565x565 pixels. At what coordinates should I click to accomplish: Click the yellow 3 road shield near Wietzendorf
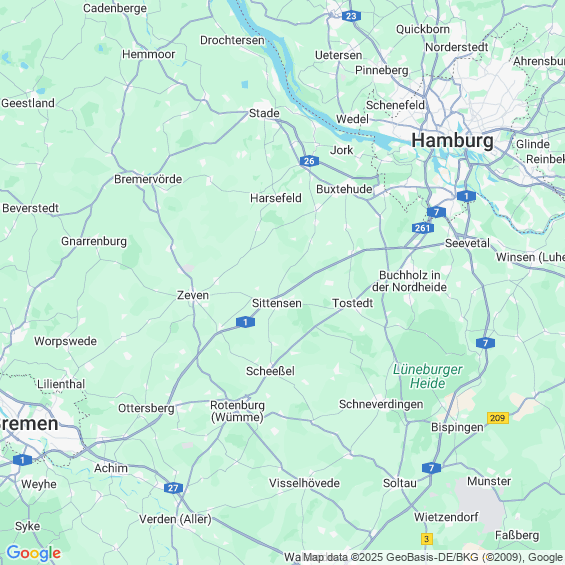427,539
